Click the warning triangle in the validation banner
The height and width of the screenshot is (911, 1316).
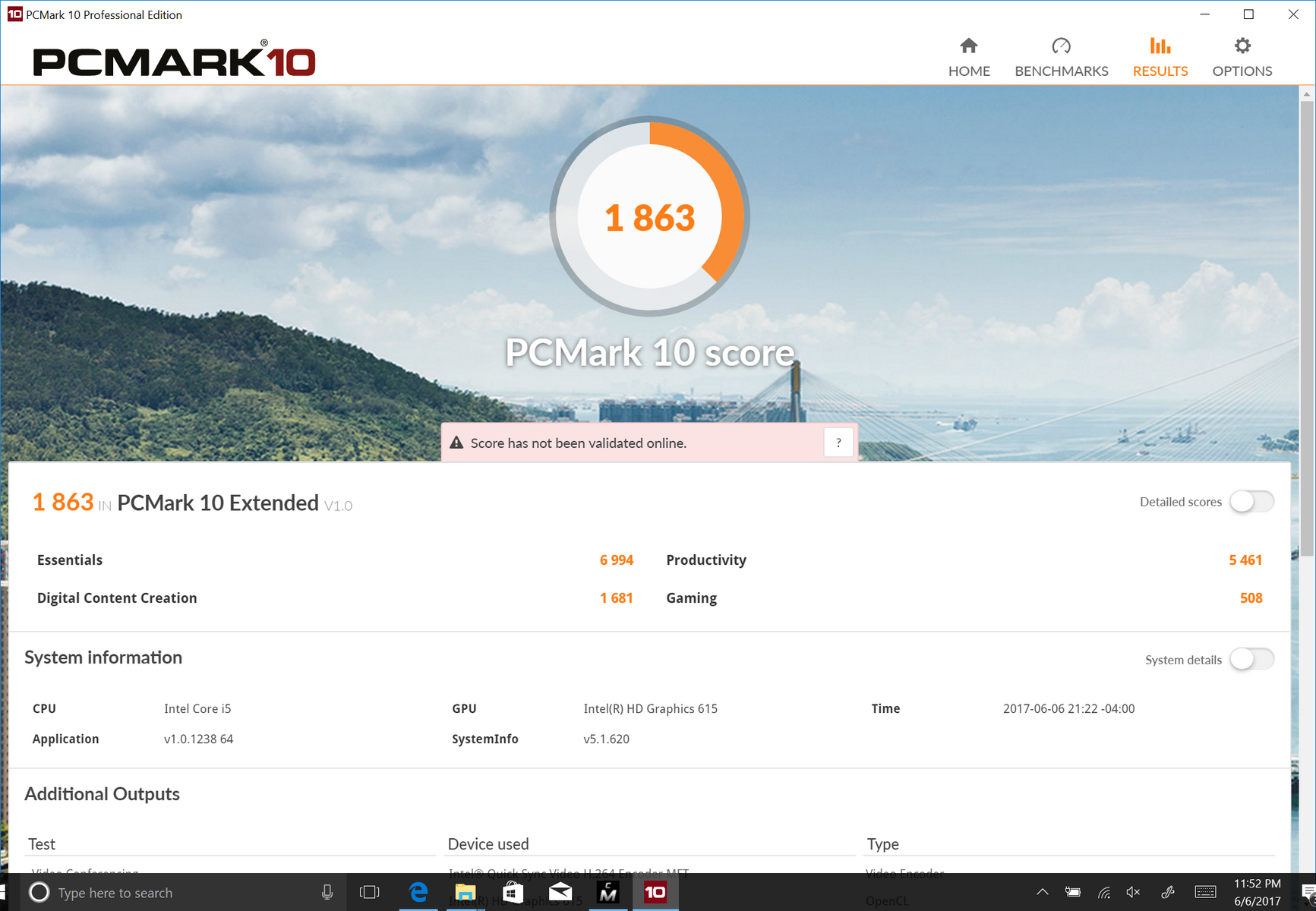tap(456, 443)
